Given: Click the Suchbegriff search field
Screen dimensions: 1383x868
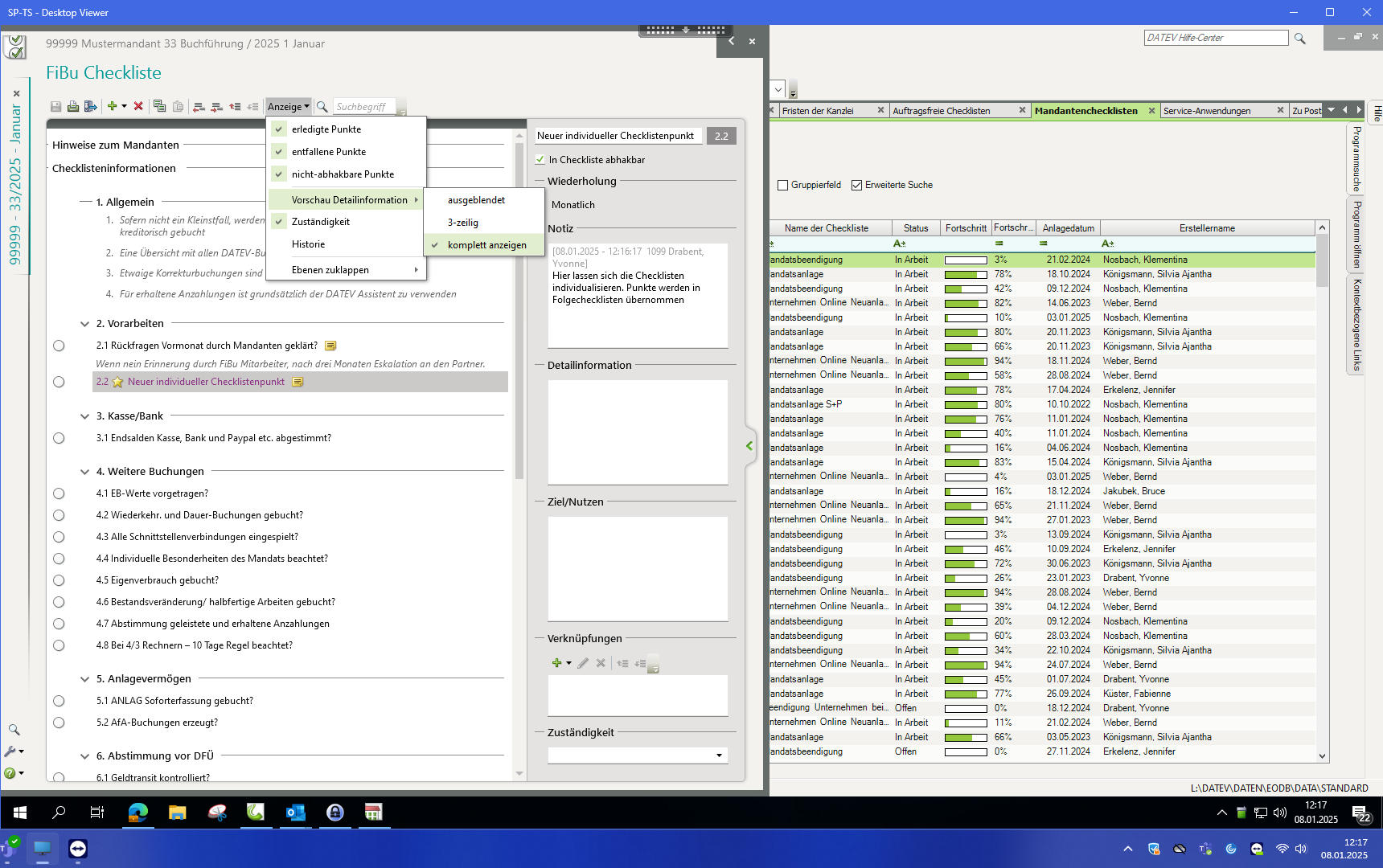Looking at the screenshot, I should click(x=363, y=107).
